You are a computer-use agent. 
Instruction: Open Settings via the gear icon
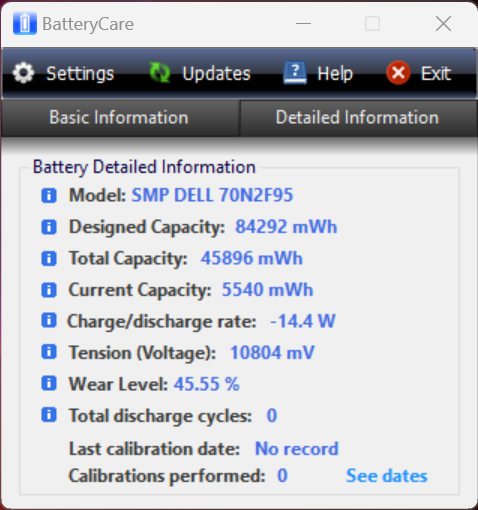(x=23, y=73)
